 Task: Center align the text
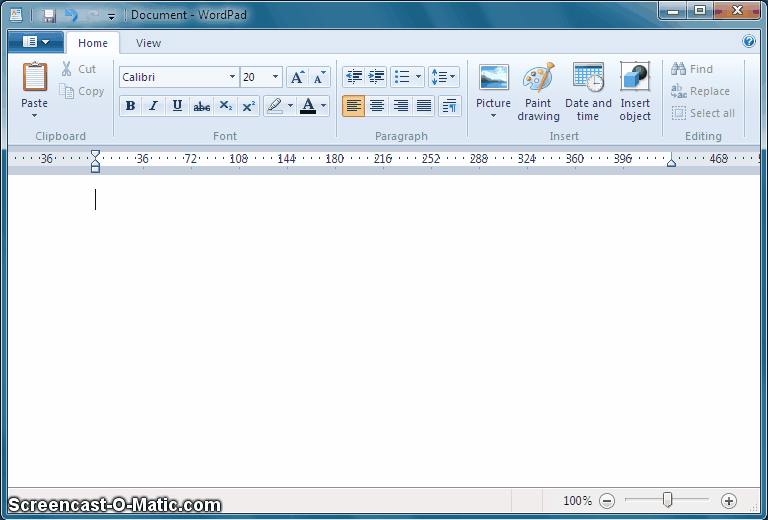(377, 106)
